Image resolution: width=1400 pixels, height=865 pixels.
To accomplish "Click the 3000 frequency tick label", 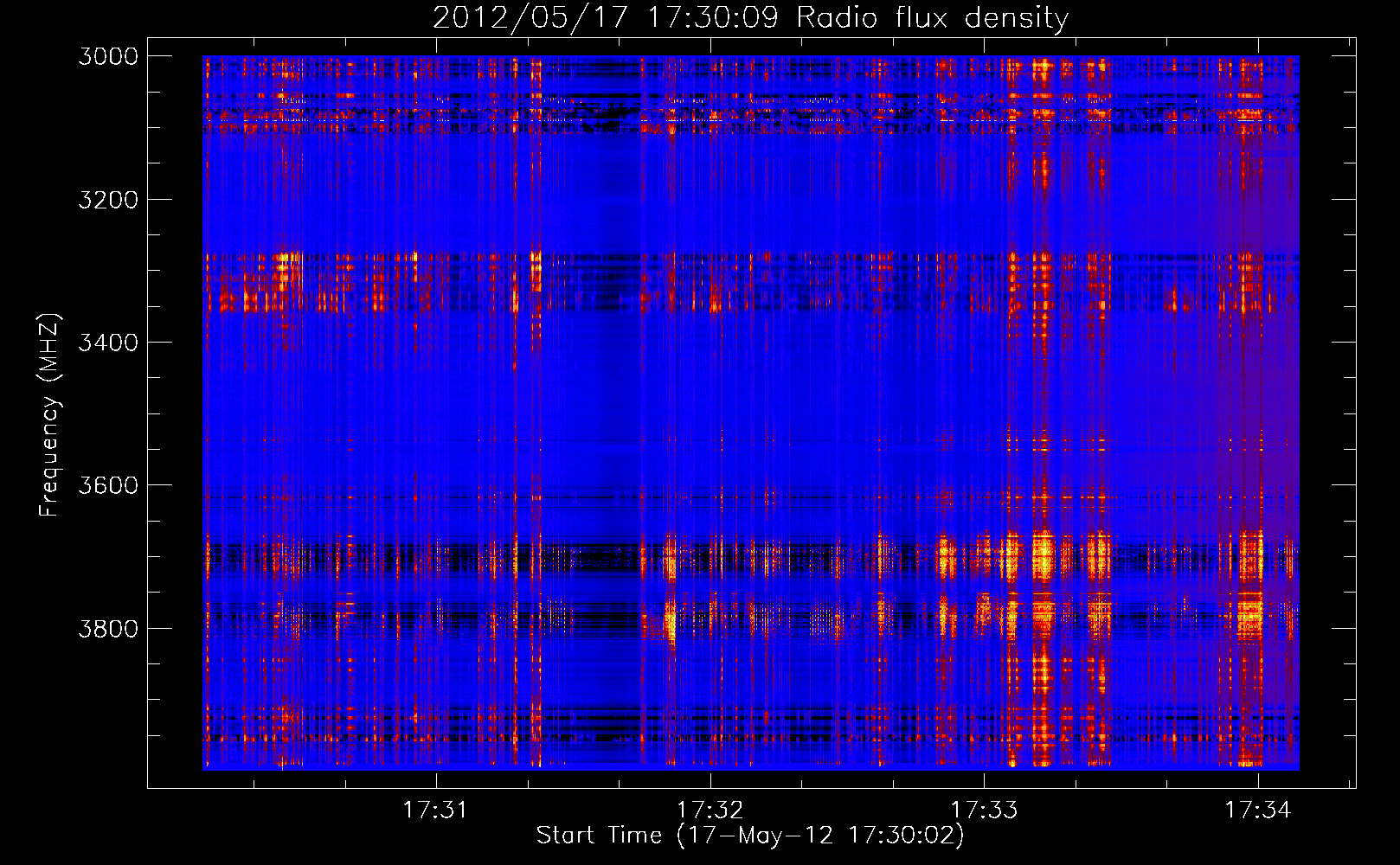I will (108, 56).
